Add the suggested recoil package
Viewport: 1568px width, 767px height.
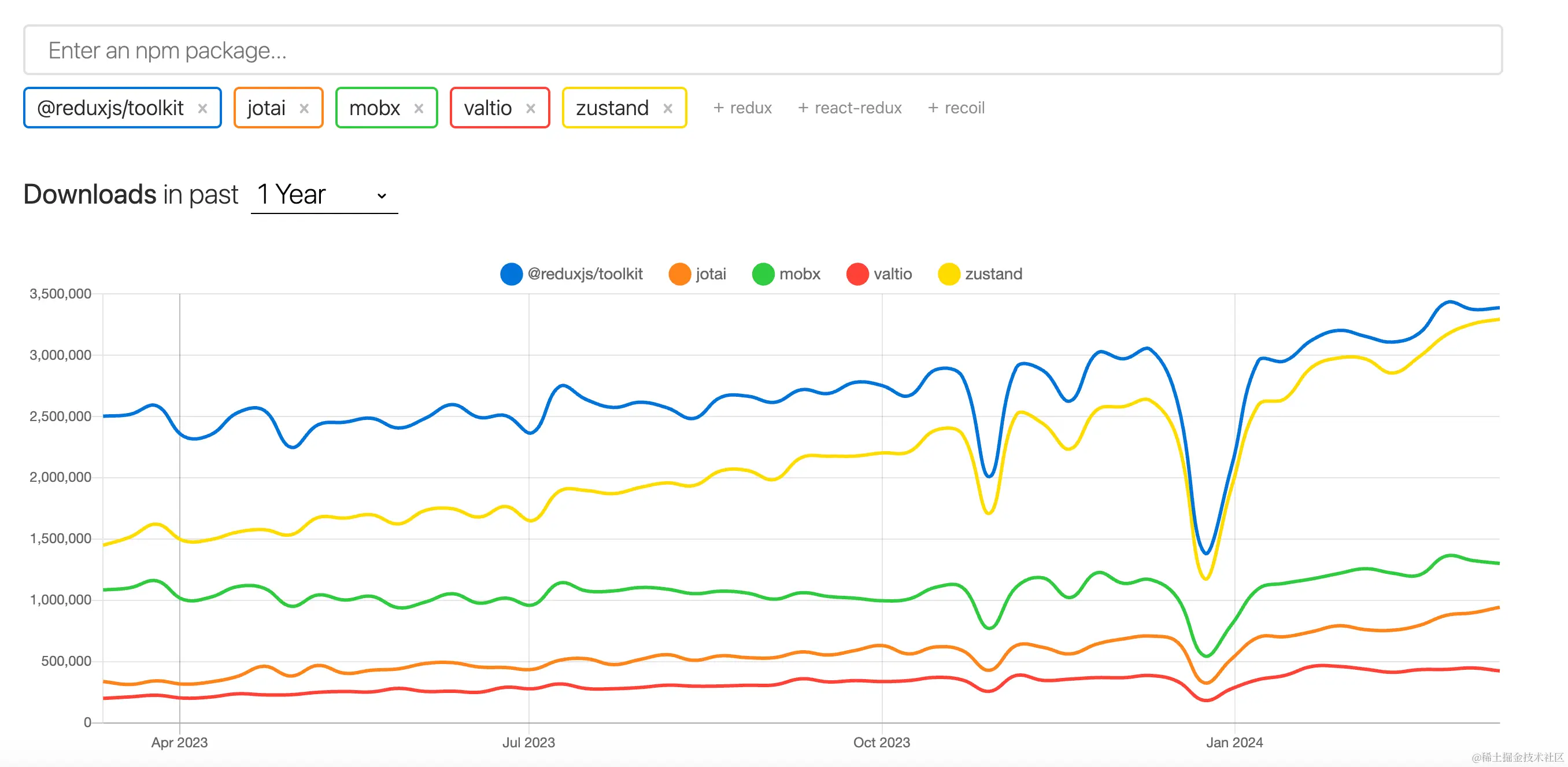pyautogui.click(x=956, y=108)
